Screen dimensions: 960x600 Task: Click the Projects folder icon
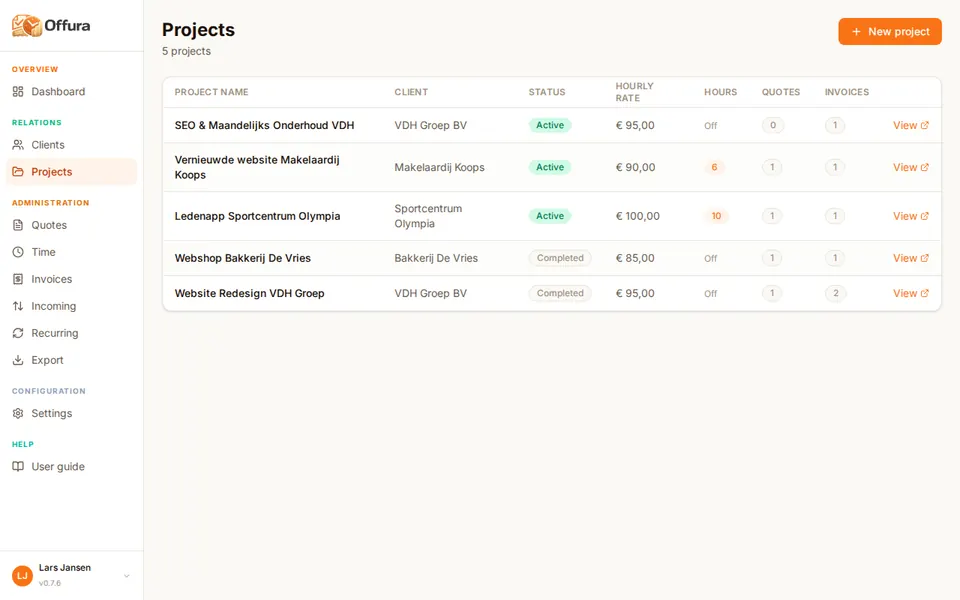[18, 172]
